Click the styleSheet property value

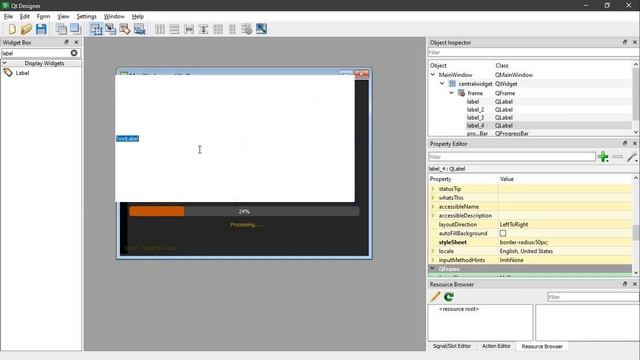(x=565, y=242)
